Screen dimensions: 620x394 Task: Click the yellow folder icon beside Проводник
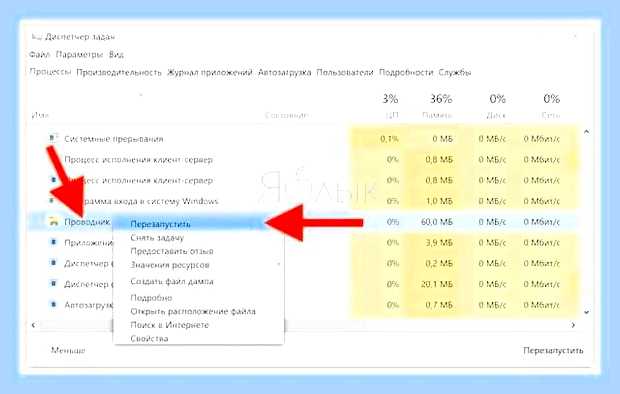click(x=54, y=222)
